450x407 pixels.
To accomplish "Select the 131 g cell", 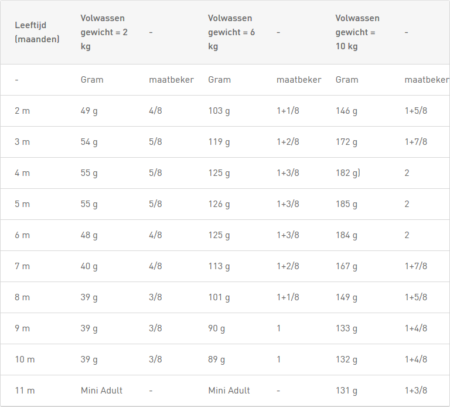I will (346, 391).
